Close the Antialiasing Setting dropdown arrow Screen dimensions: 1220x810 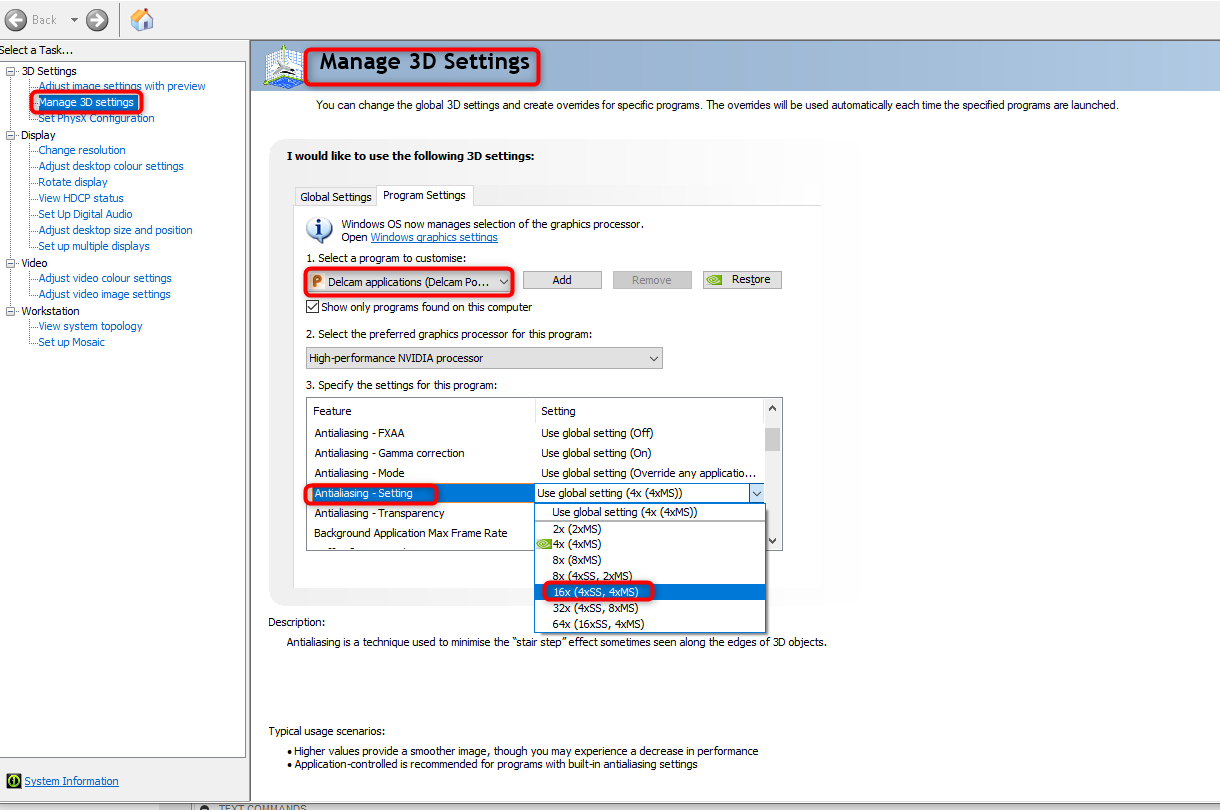click(757, 493)
